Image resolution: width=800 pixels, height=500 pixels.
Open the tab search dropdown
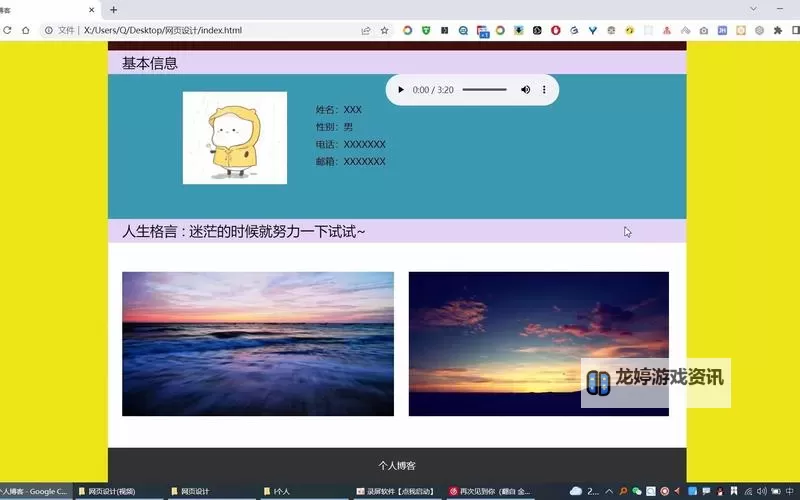click(x=753, y=9)
